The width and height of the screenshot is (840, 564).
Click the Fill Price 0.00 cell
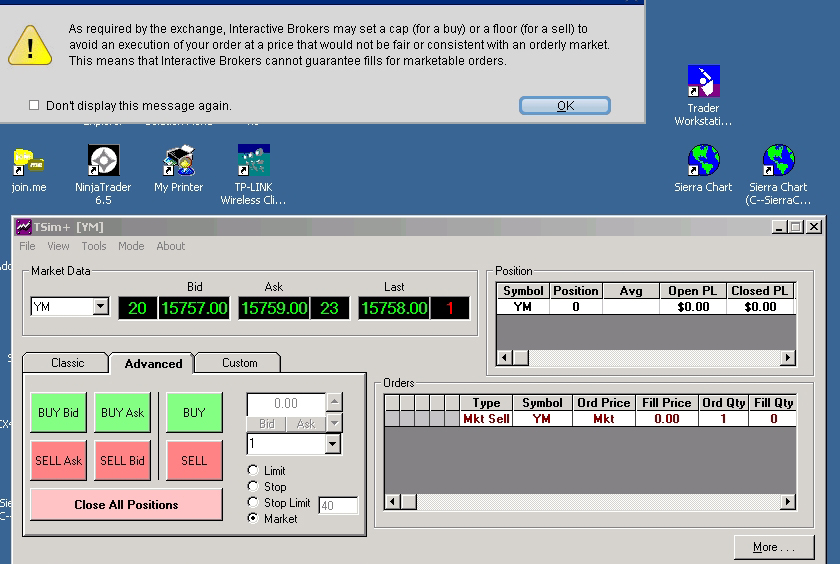tap(666, 419)
